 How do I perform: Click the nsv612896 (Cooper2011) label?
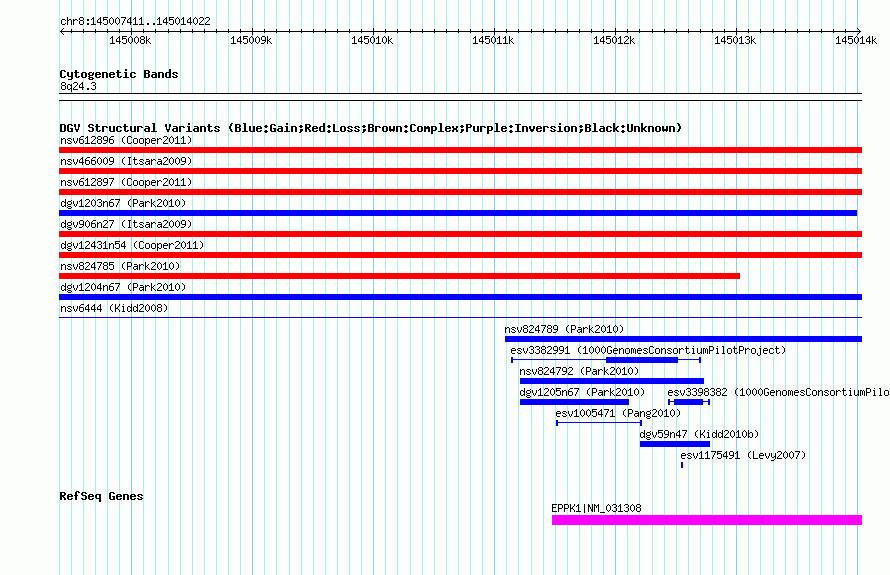pyautogui.click(x=126, y=140)
